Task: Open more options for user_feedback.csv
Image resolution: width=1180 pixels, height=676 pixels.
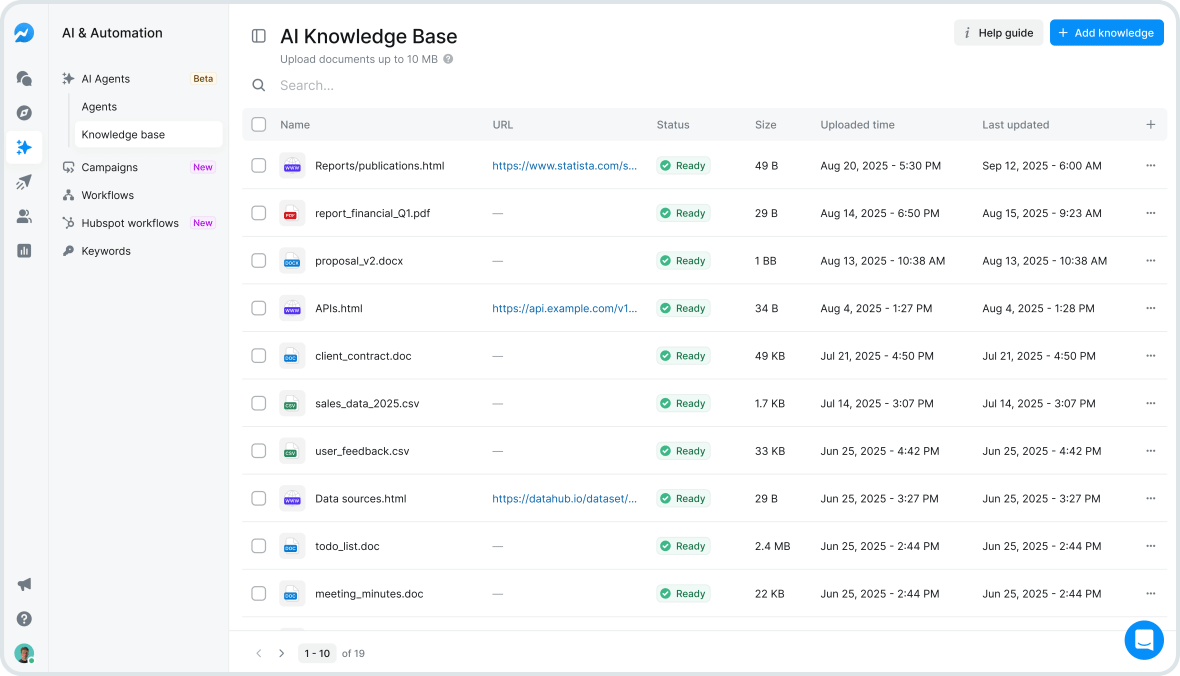Action: point(1151,451)
